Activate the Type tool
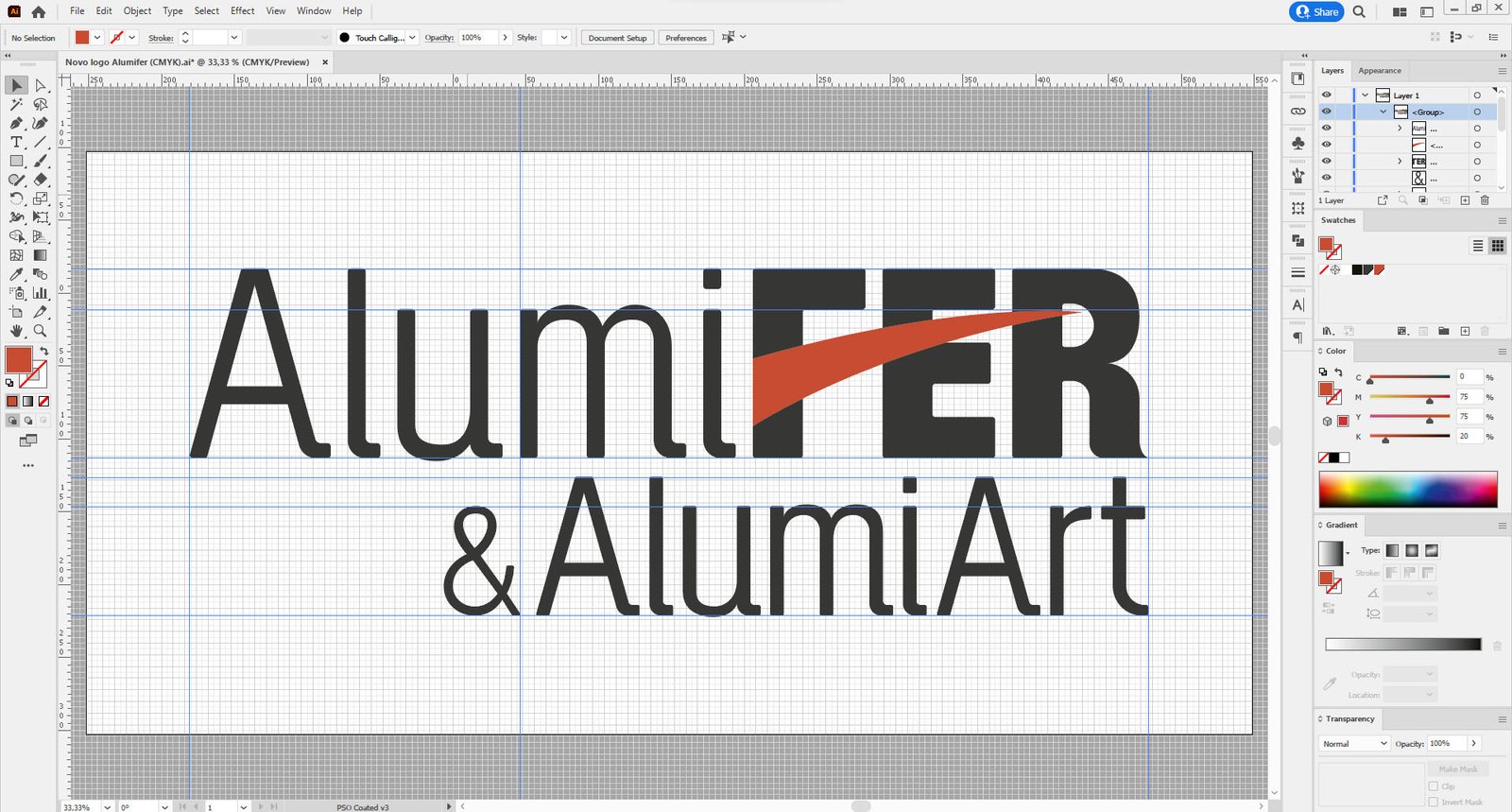Screen dimensions: 1512x812 16,142
